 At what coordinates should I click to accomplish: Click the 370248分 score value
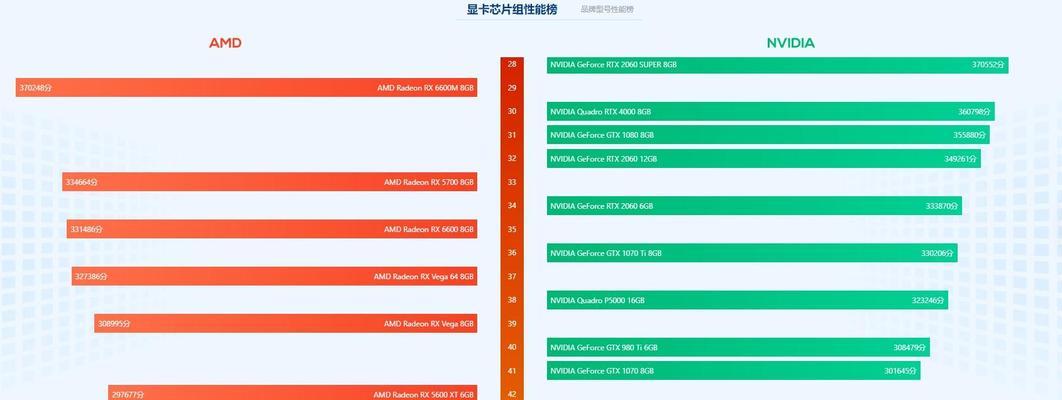pyautogui.click(x=36, y=88)
